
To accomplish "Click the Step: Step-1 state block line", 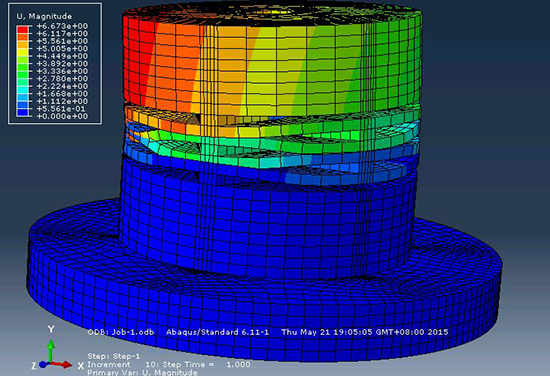I will (x=114, y=356).
